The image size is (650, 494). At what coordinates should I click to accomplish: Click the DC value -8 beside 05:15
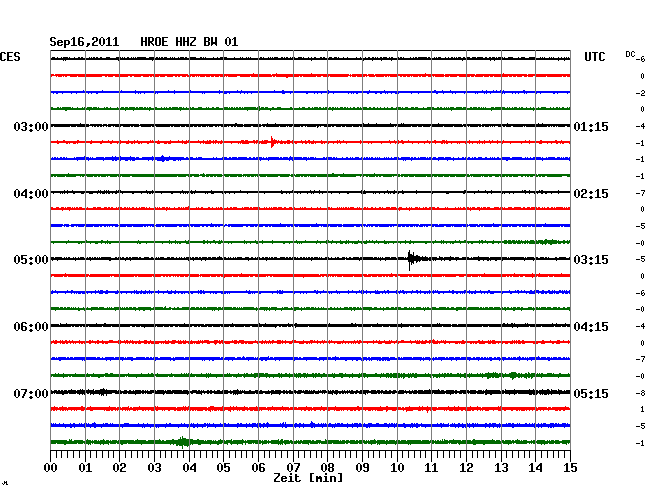(640, 393)
